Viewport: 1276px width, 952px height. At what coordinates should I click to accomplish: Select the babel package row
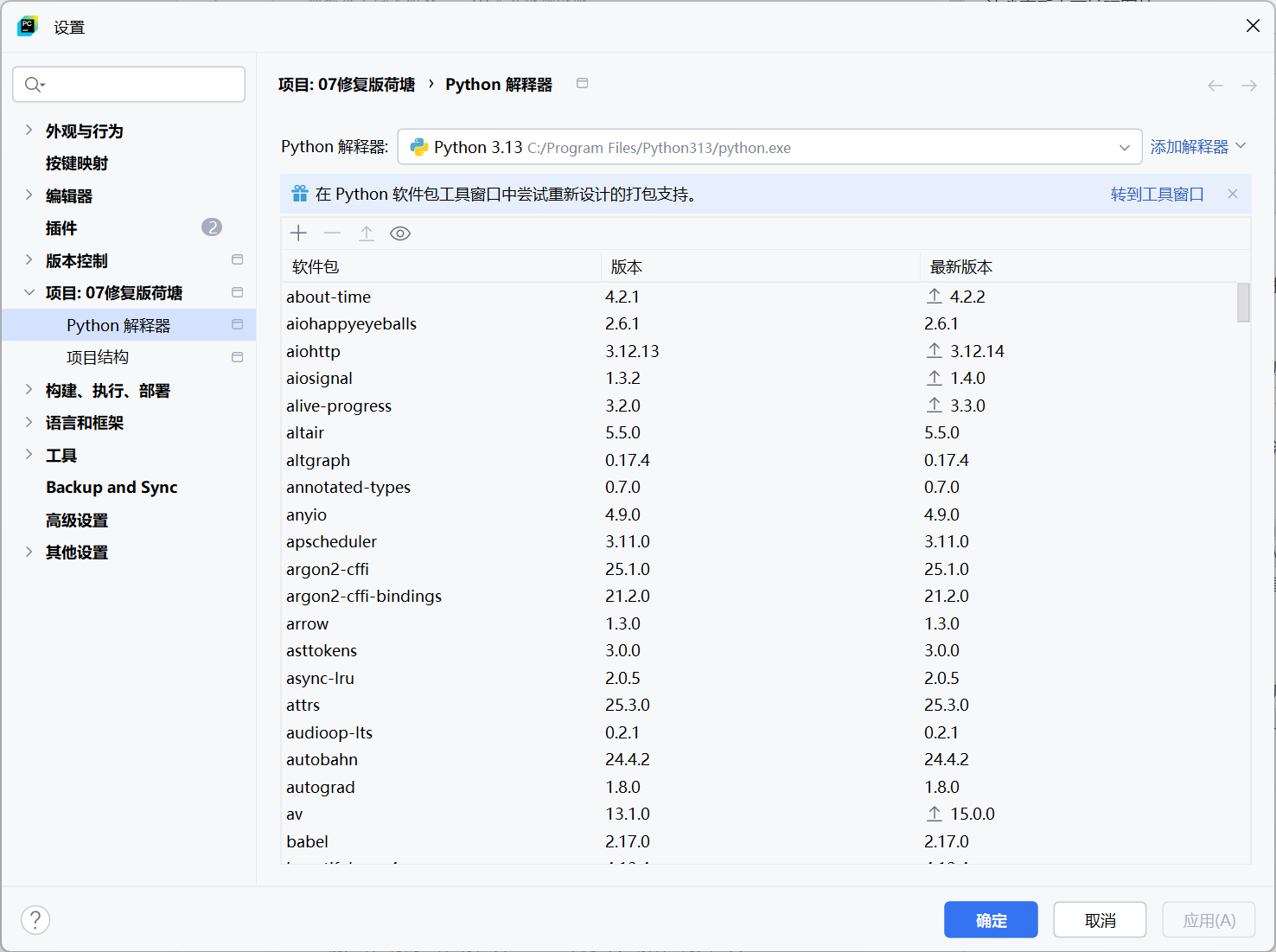click(x=759, y=841)
